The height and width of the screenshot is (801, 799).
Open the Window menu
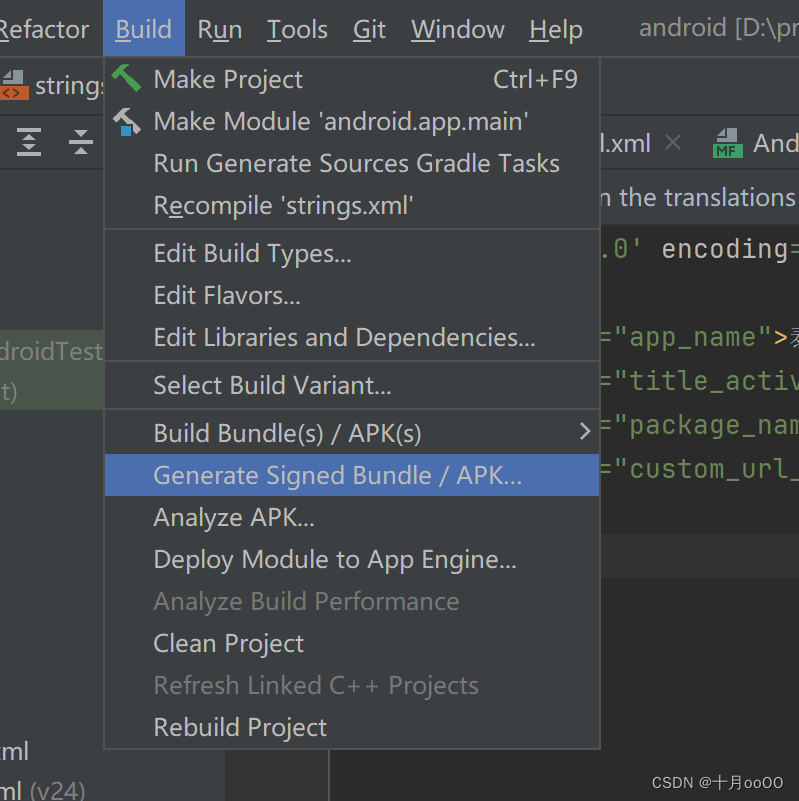pos(456,29)
